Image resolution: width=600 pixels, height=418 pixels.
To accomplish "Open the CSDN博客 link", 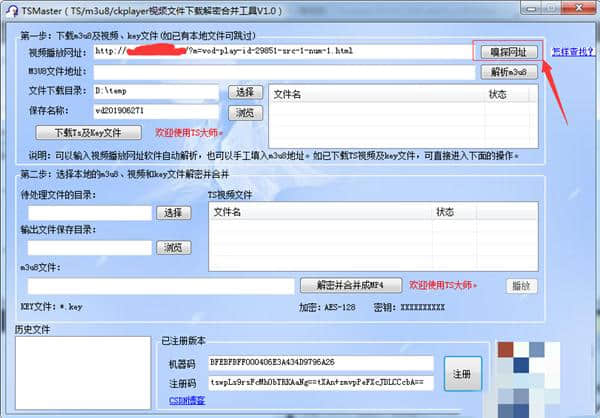I will click(189, 401).
